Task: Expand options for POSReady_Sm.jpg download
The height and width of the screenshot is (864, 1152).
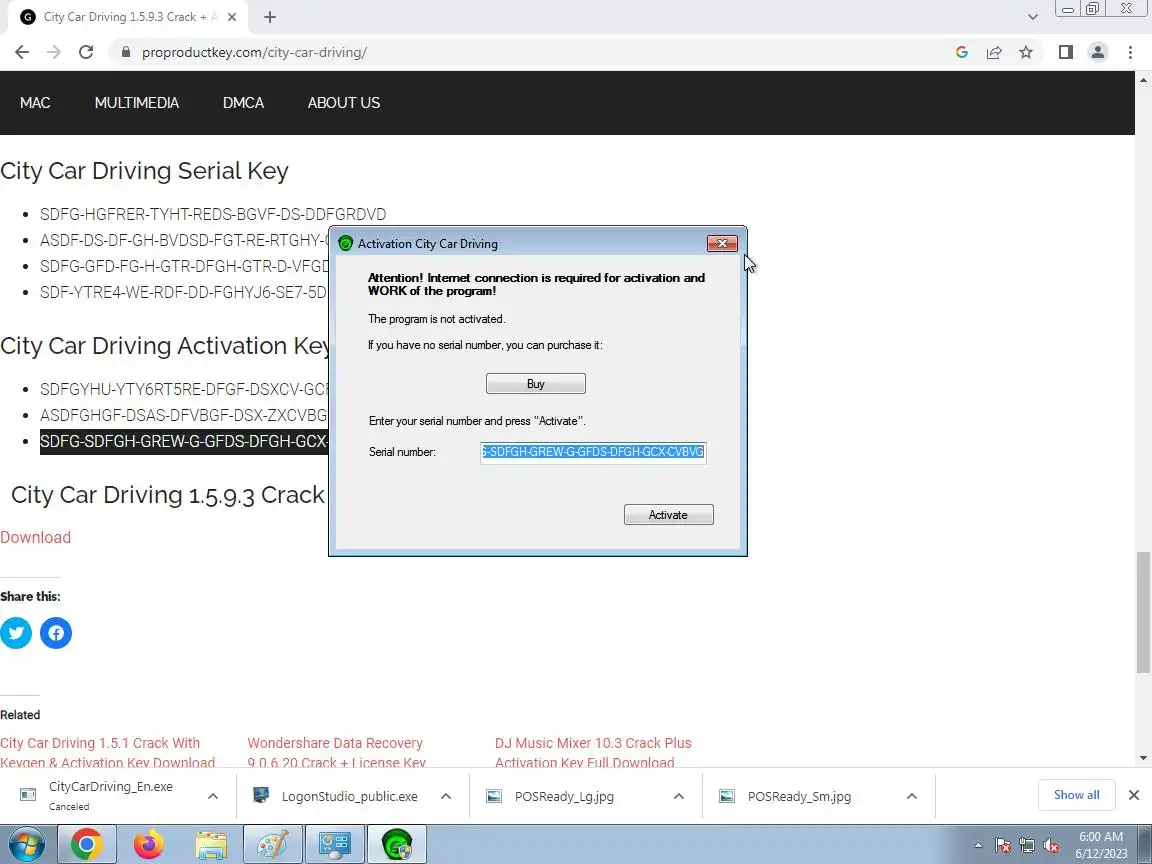Action: click(912, 796)
